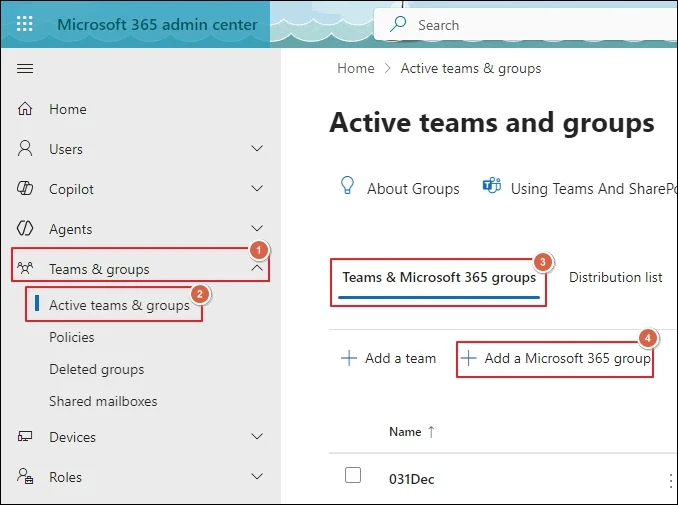Click Add a team button
This screenshot has width=678, height=505.
(388, 358)
